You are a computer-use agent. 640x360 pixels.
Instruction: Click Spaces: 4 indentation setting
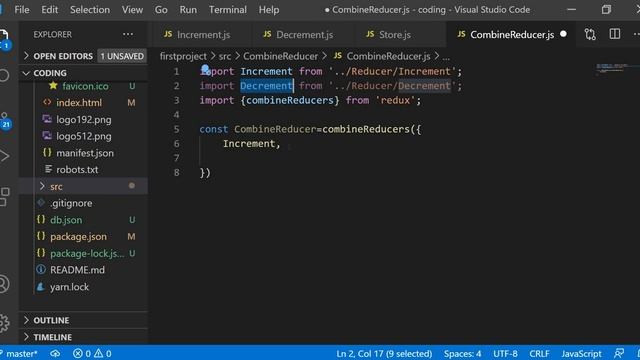click(x=462, y=353)
